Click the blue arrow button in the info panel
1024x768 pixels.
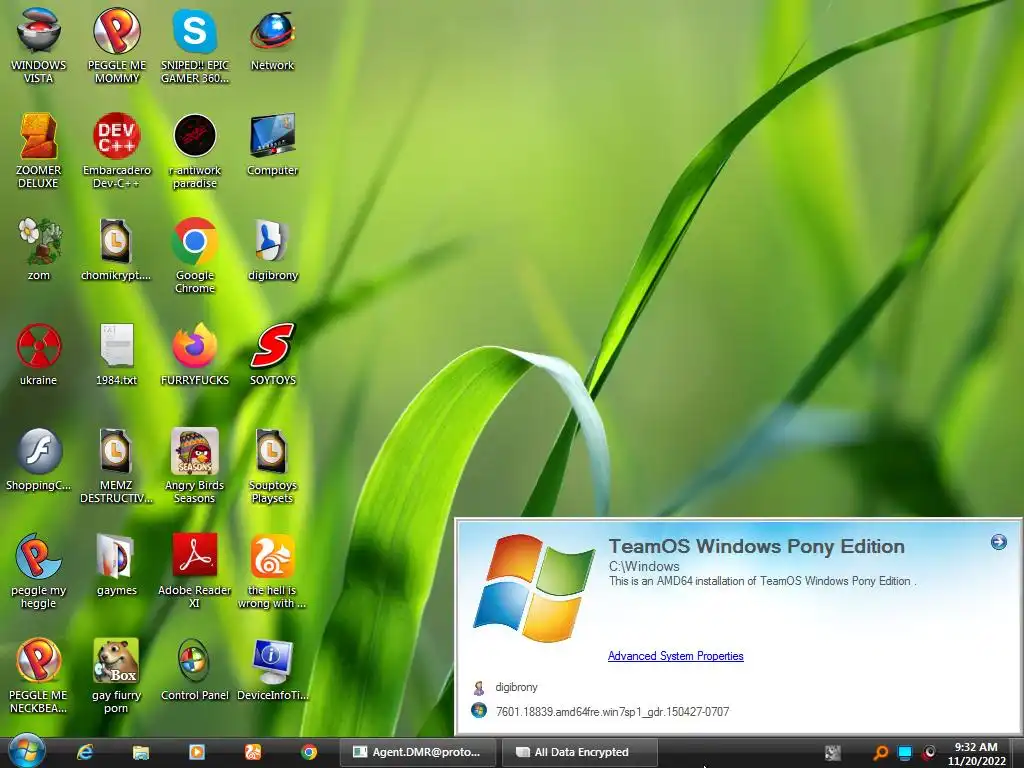[999, 541]
